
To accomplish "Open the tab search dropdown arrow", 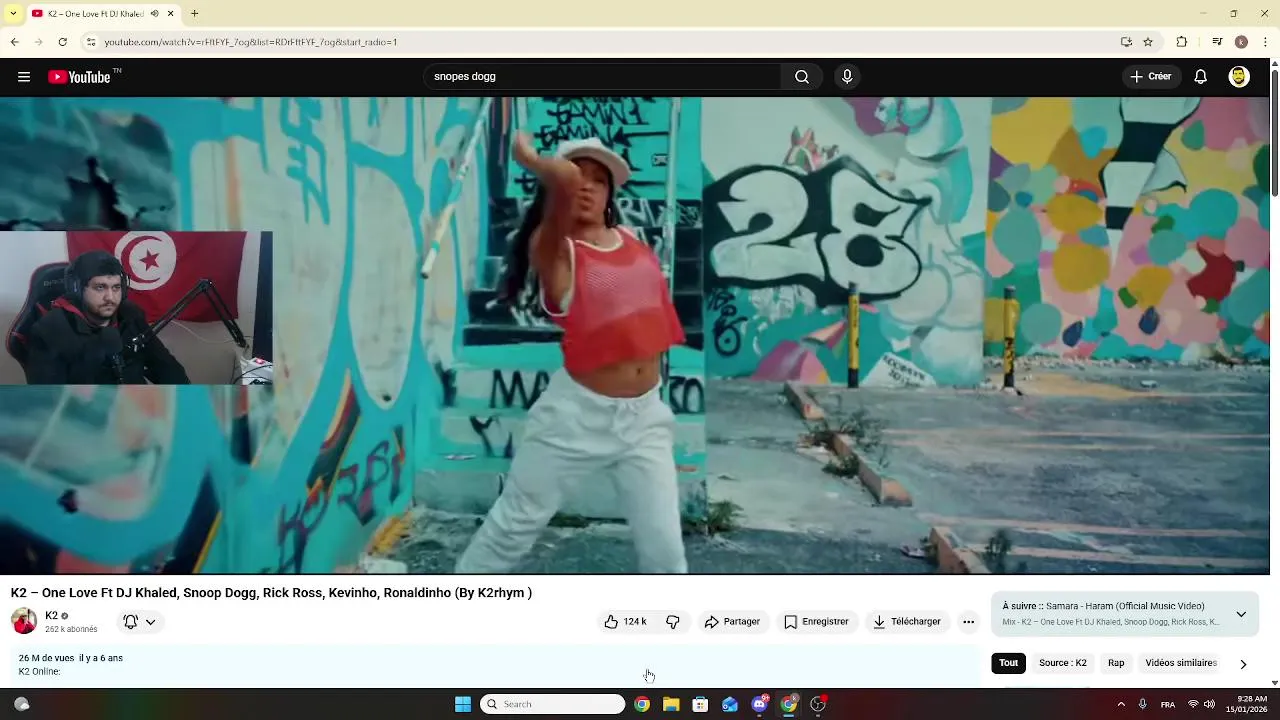I will 13,14.
